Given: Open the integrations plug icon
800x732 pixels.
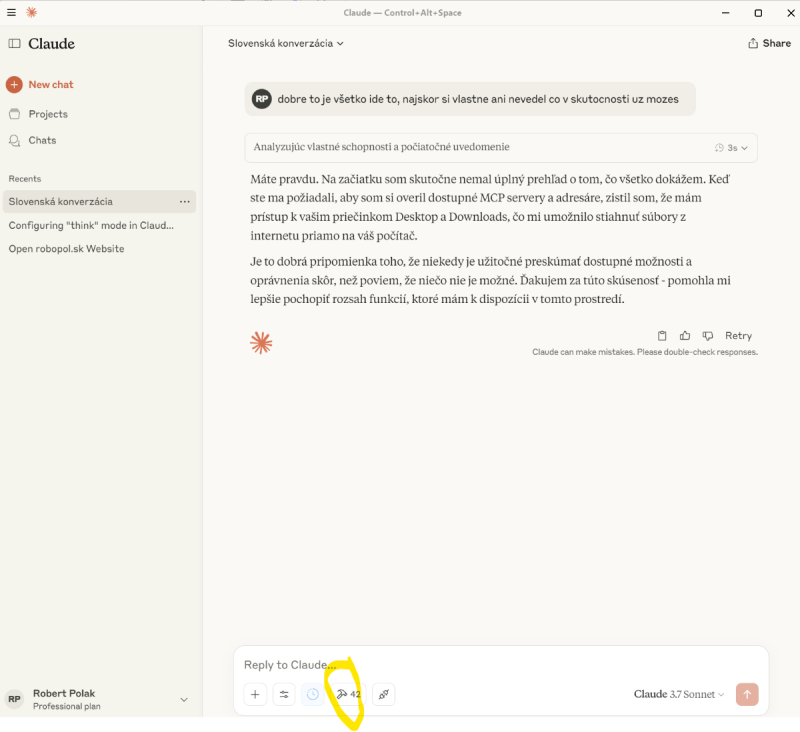Looking at the screenshot, I should [384, 694].
